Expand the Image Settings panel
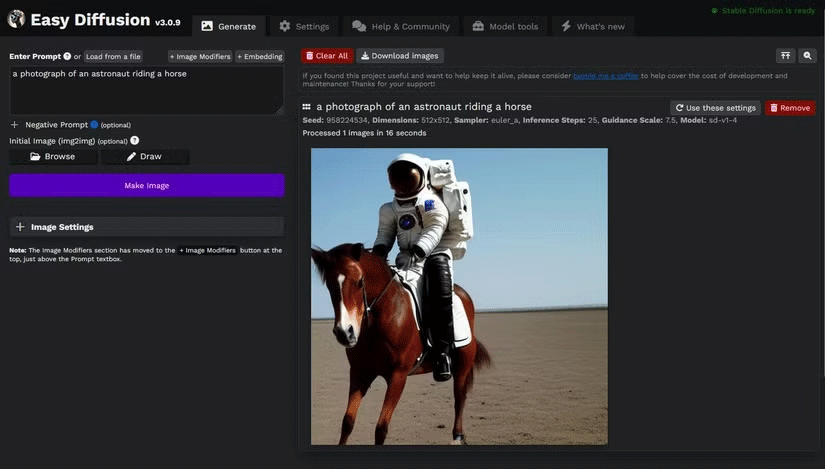 147,227
